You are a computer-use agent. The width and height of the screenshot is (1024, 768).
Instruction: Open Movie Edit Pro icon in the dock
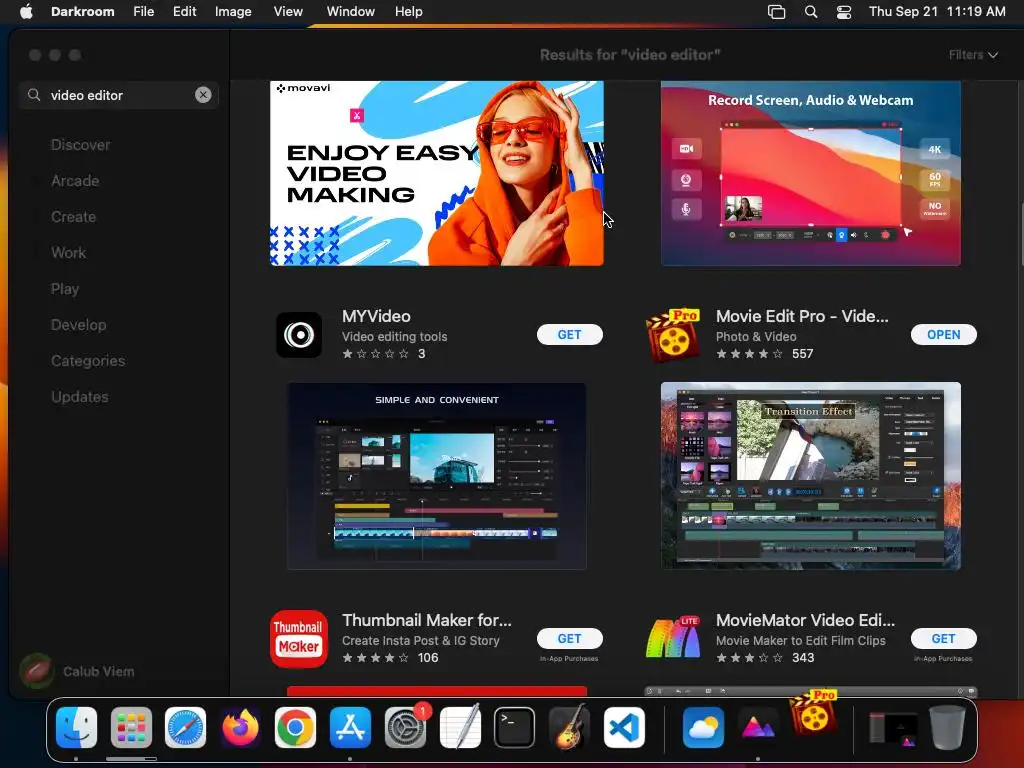pos(813,712)
